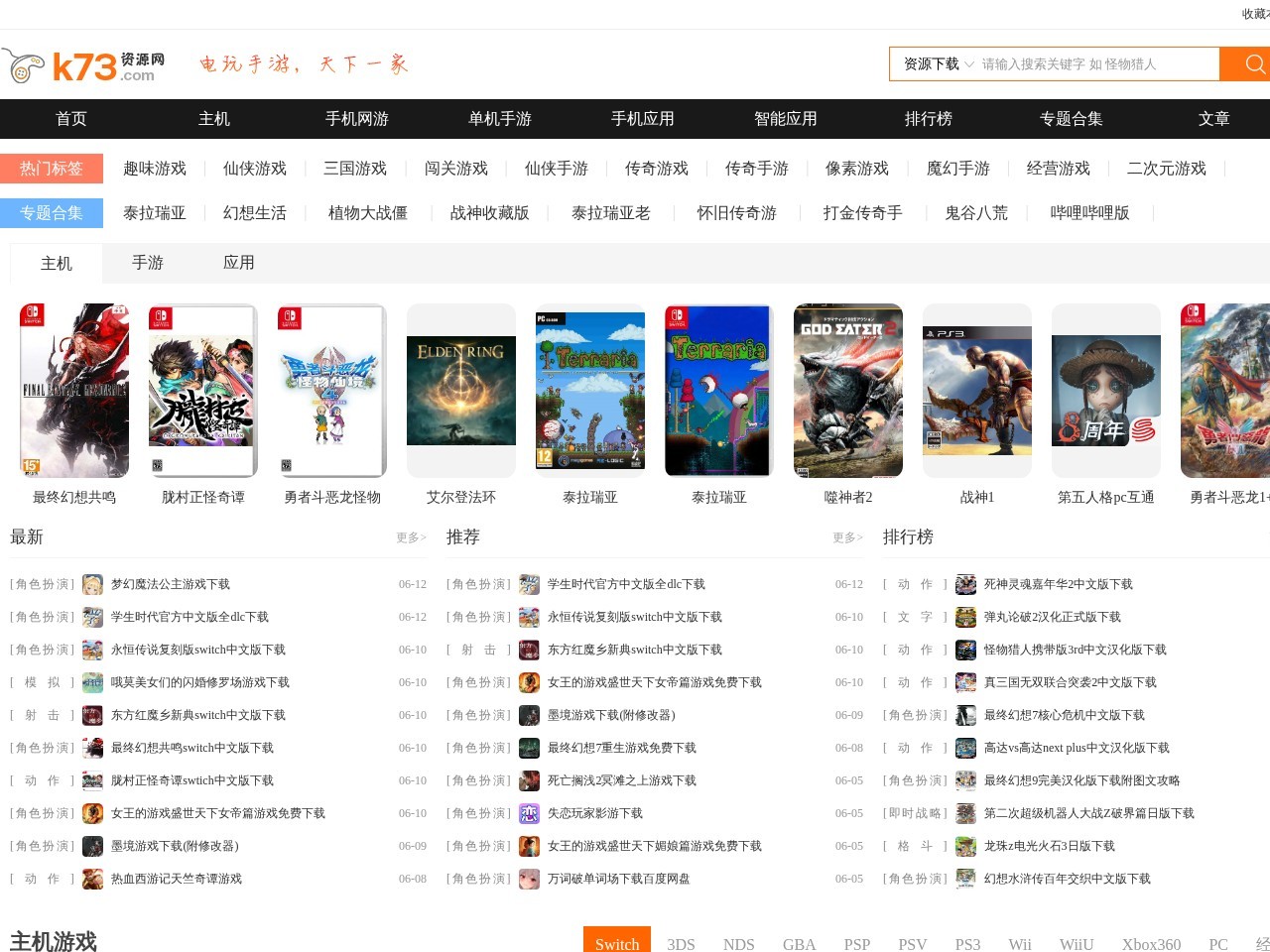This screenshot has height=952, width=1270.
Task: Open the 三国游戏 tag link
Action: click(x=355, y=169)
